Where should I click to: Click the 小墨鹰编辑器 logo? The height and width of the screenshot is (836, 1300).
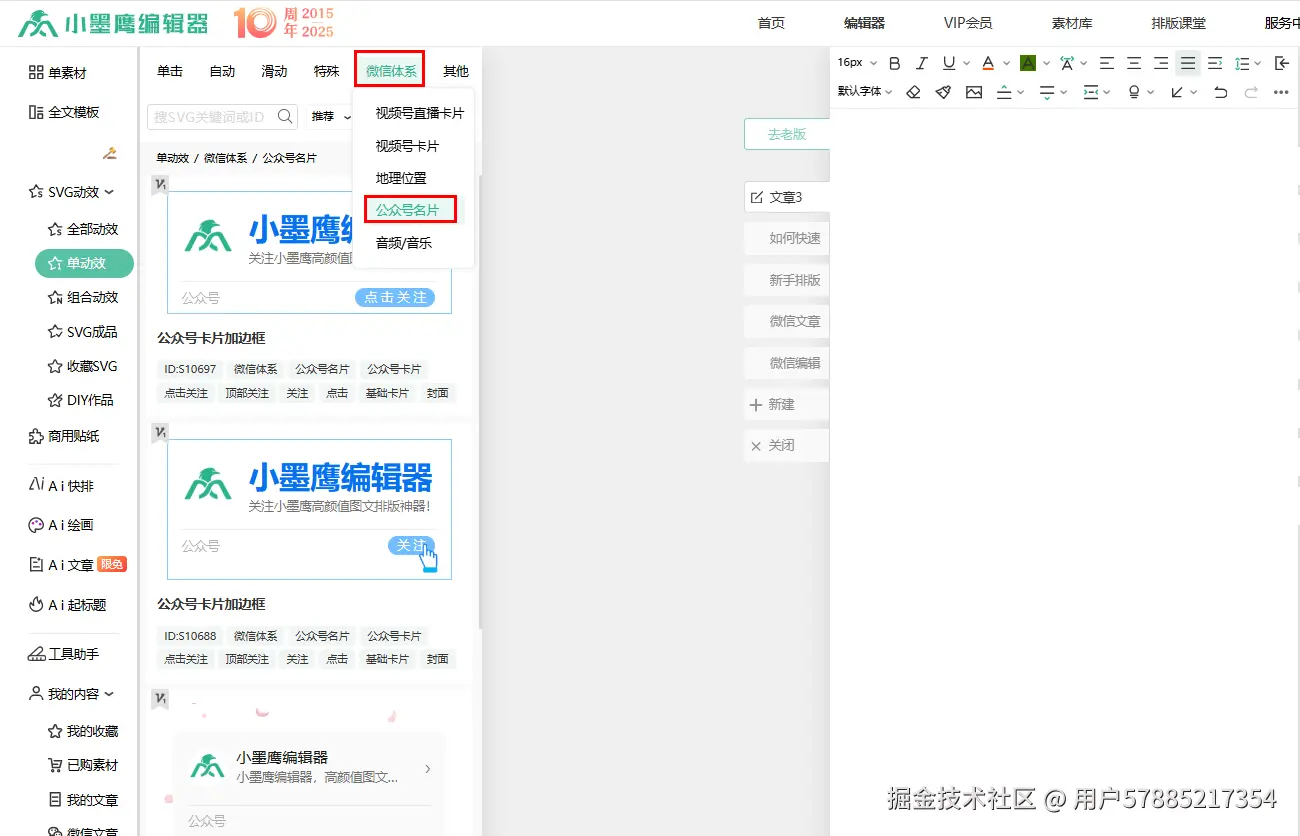pos(113,23)
